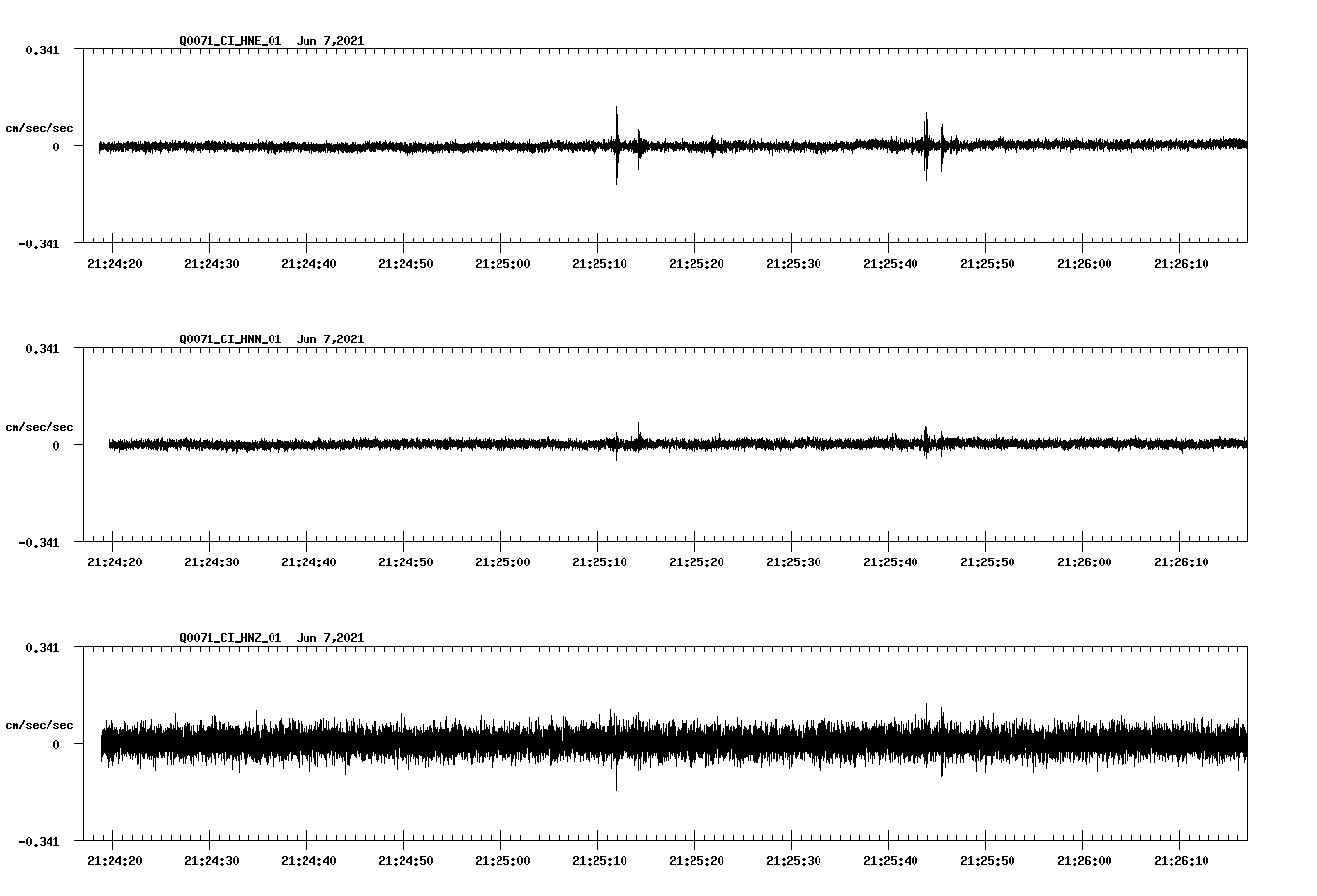1317x896 pixels.
Task: Click time label 21:25:30 under HNN plot
Action: tap(793, 561)
